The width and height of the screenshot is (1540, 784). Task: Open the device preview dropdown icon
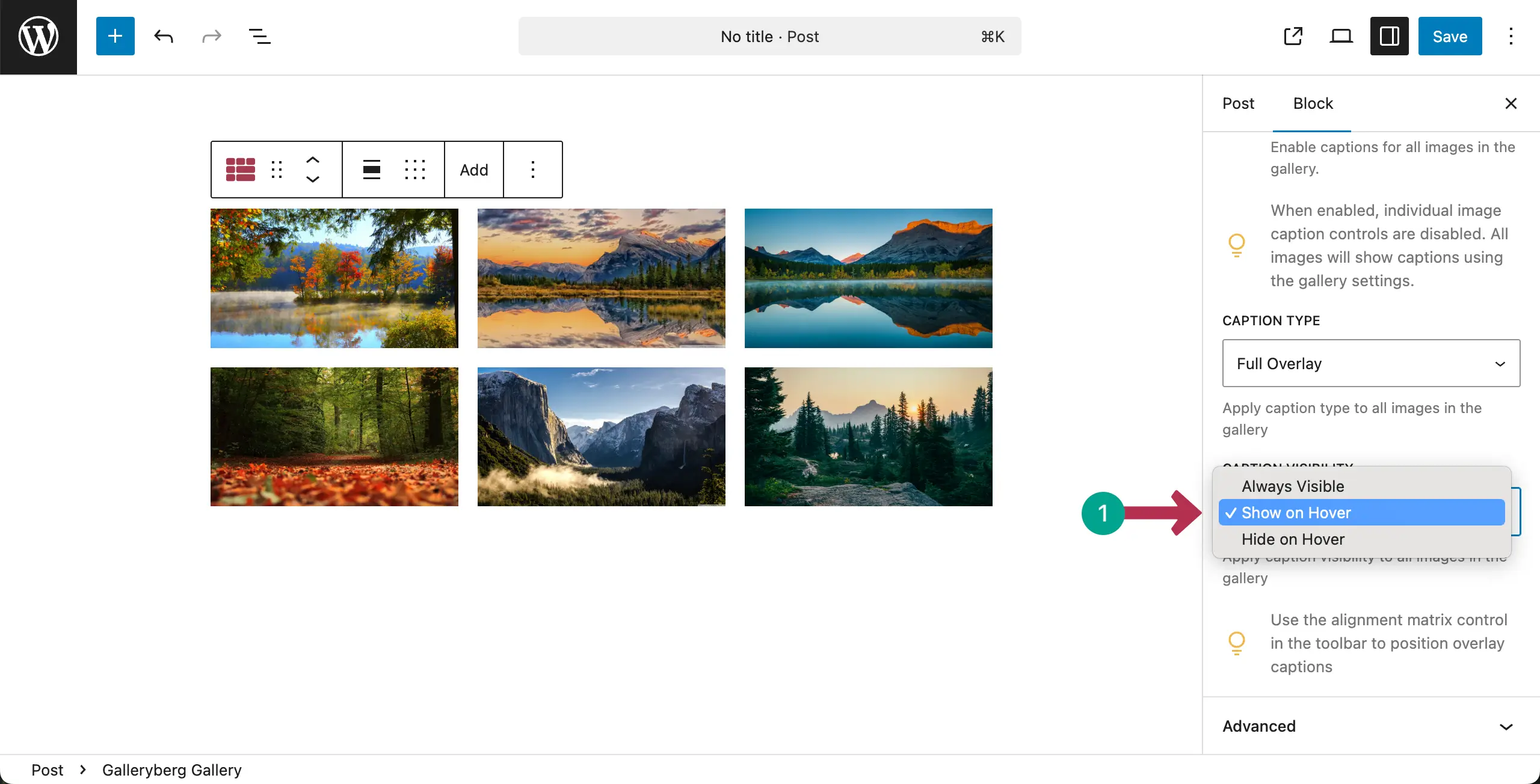coord(1341,36)
